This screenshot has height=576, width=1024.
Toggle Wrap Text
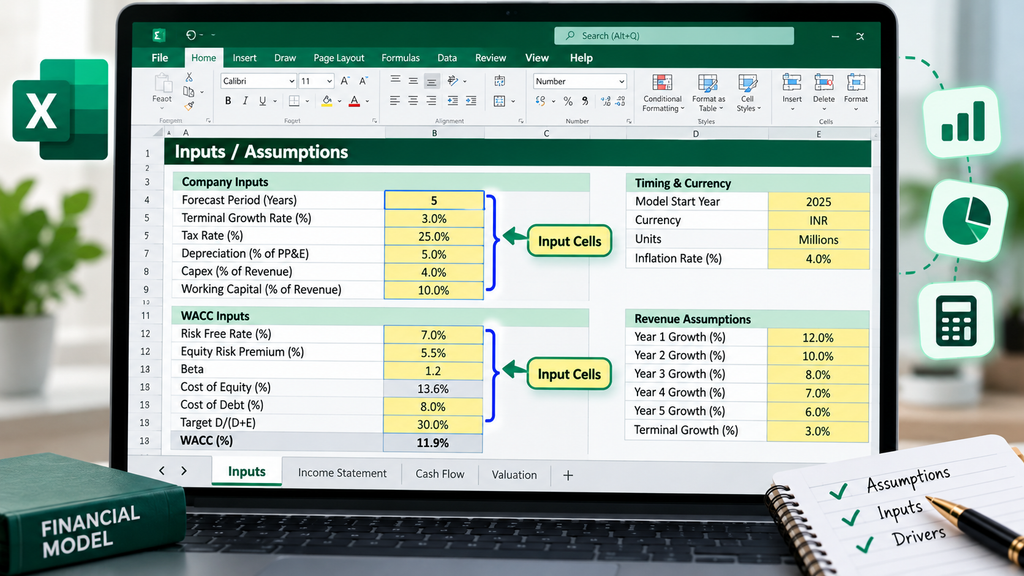pos(500,81)
